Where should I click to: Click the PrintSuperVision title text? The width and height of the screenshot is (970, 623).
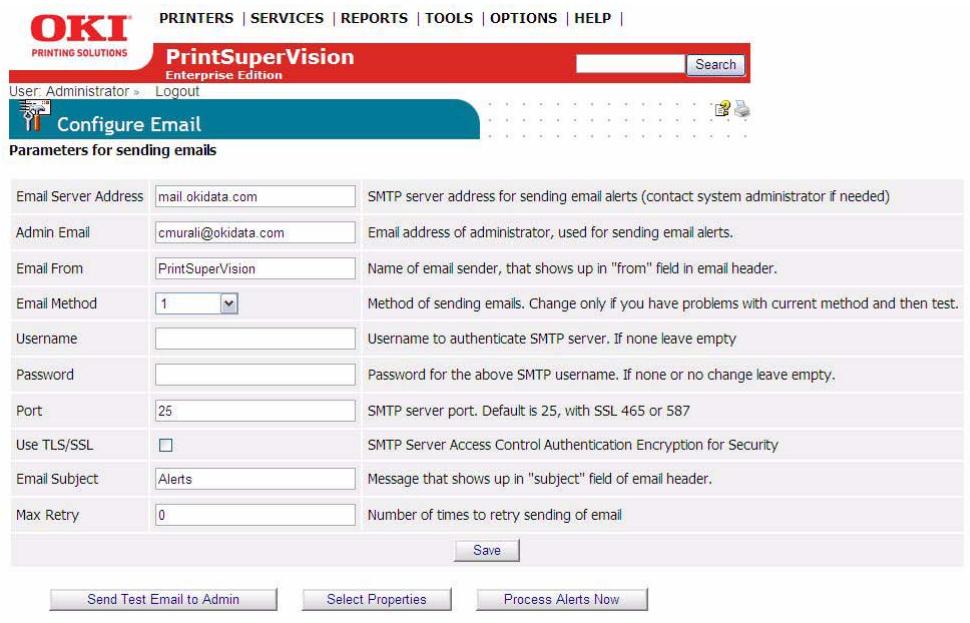(260, 56)
